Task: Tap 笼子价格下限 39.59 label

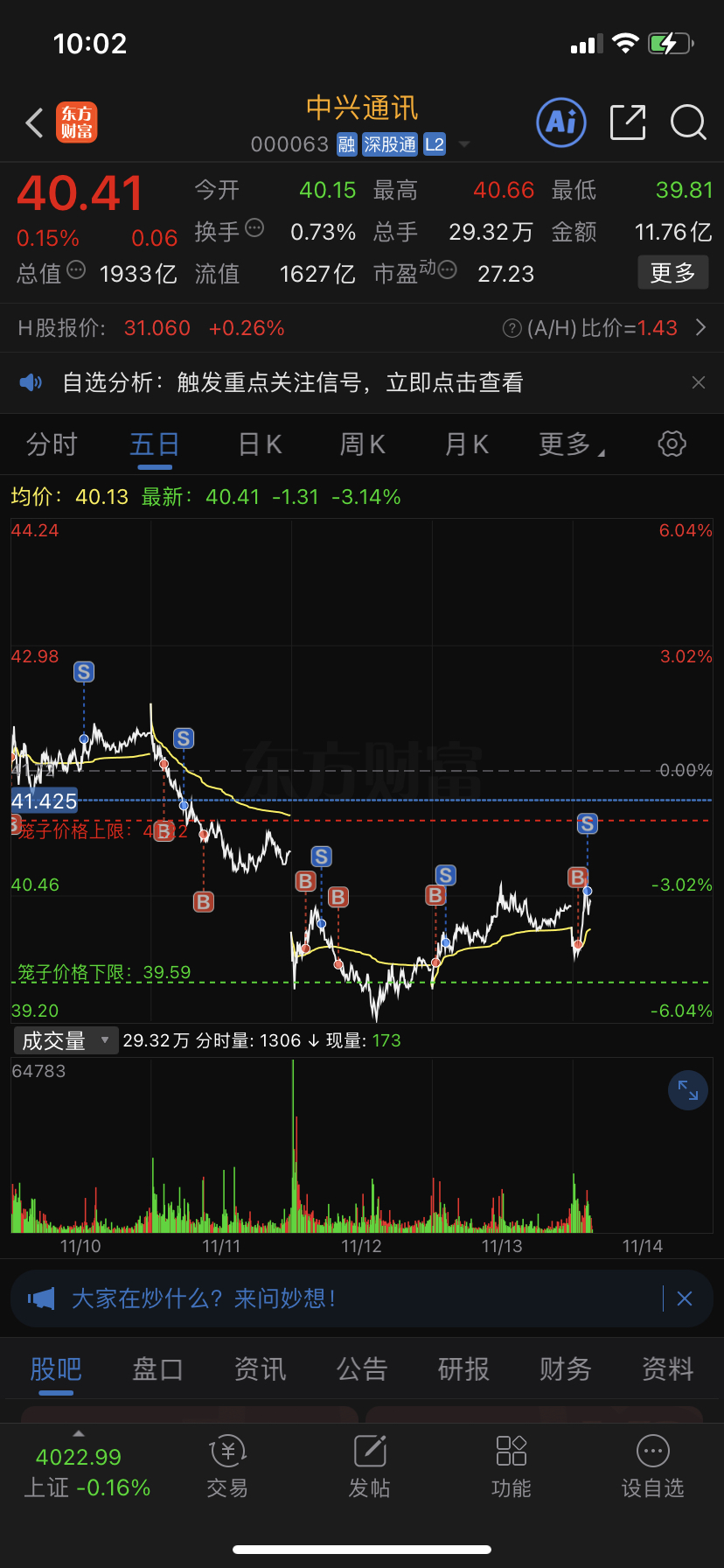Action: [104, 972]
